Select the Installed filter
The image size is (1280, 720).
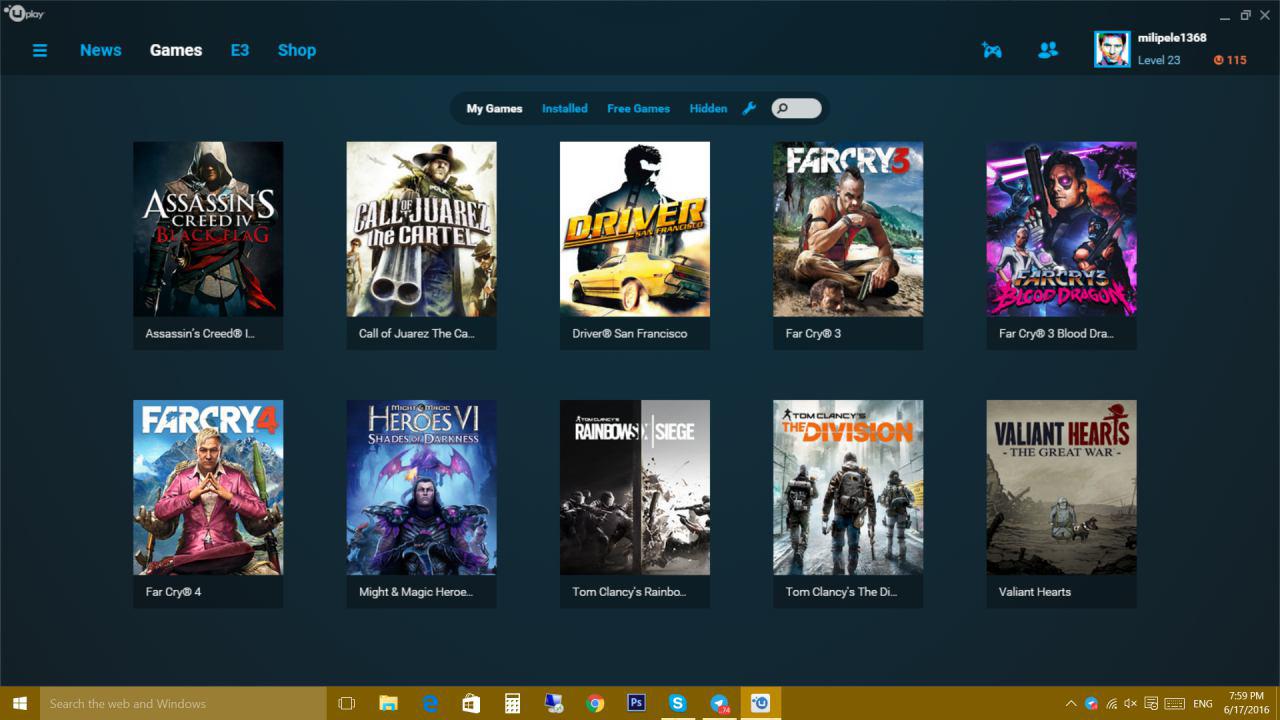(x=565, y=108)
